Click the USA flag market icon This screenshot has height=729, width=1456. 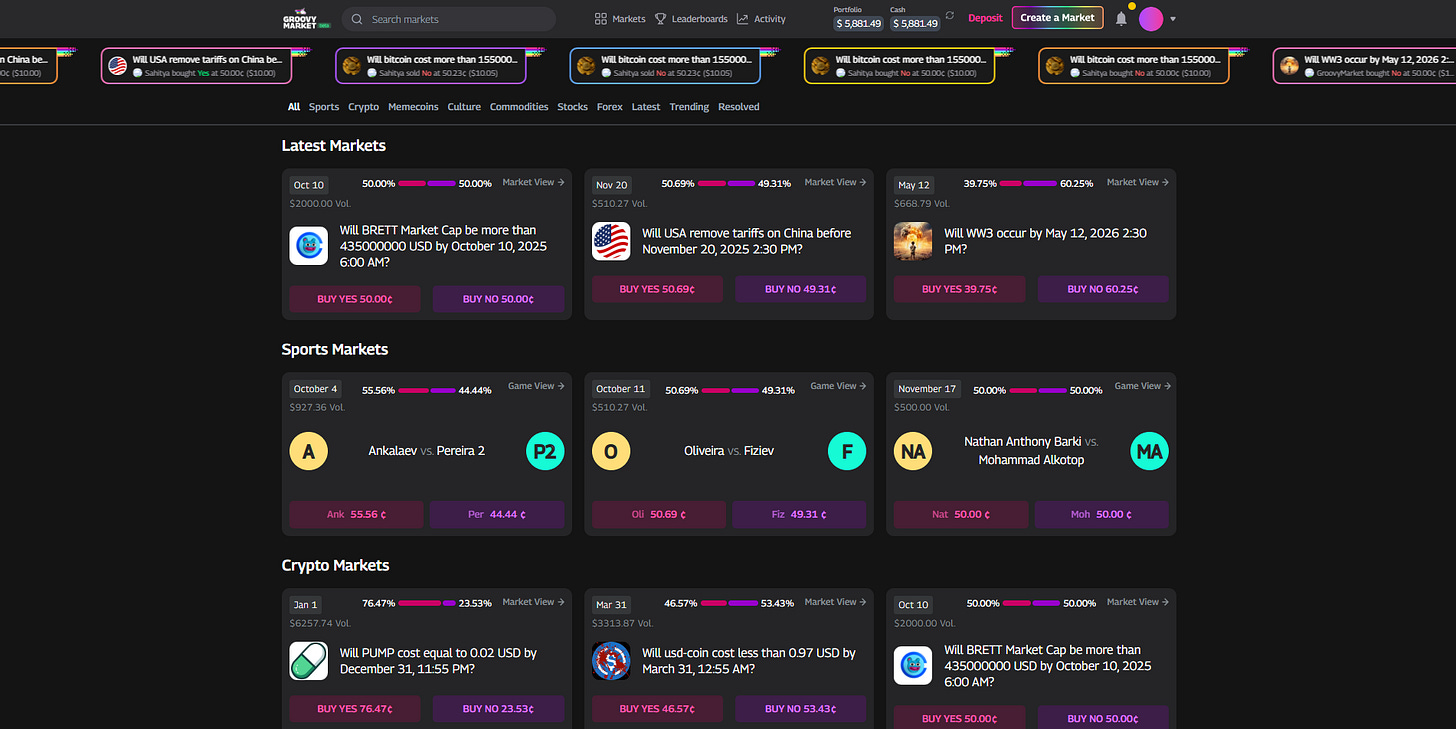click(611, 241)
